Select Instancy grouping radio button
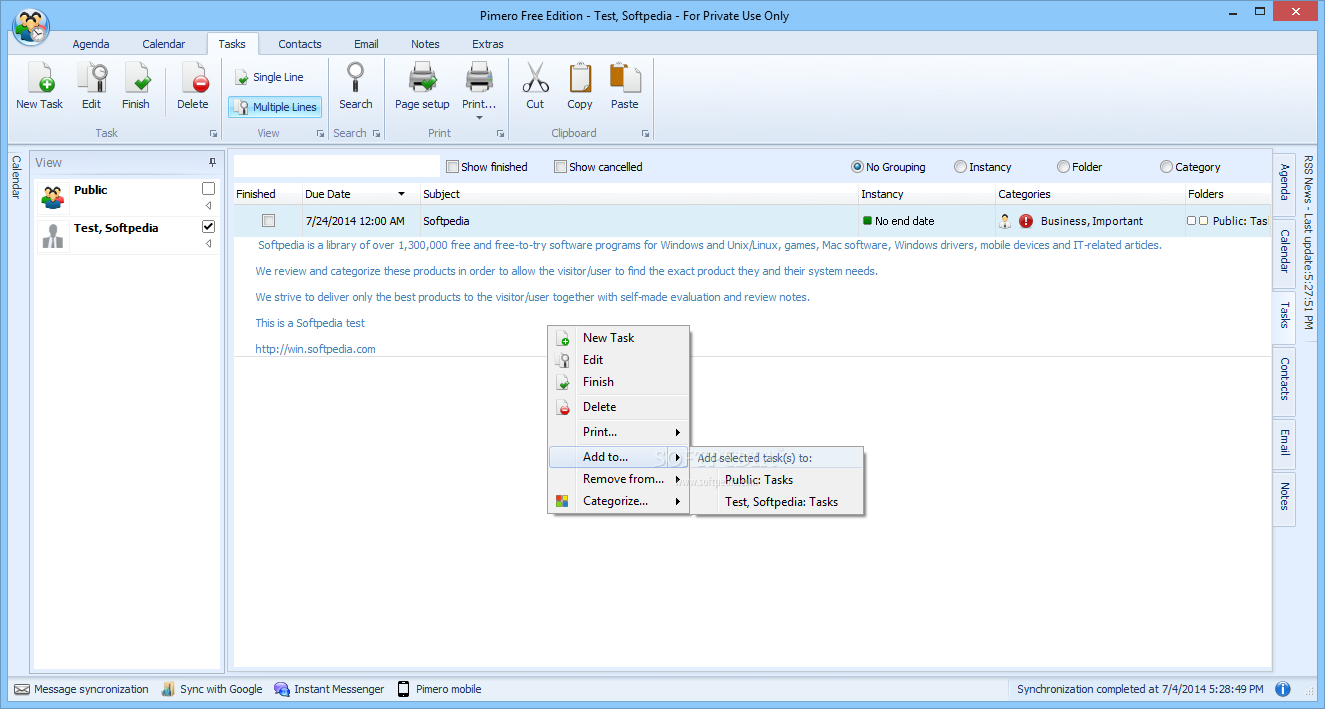 pyautogui.click(x=960, y=167)
